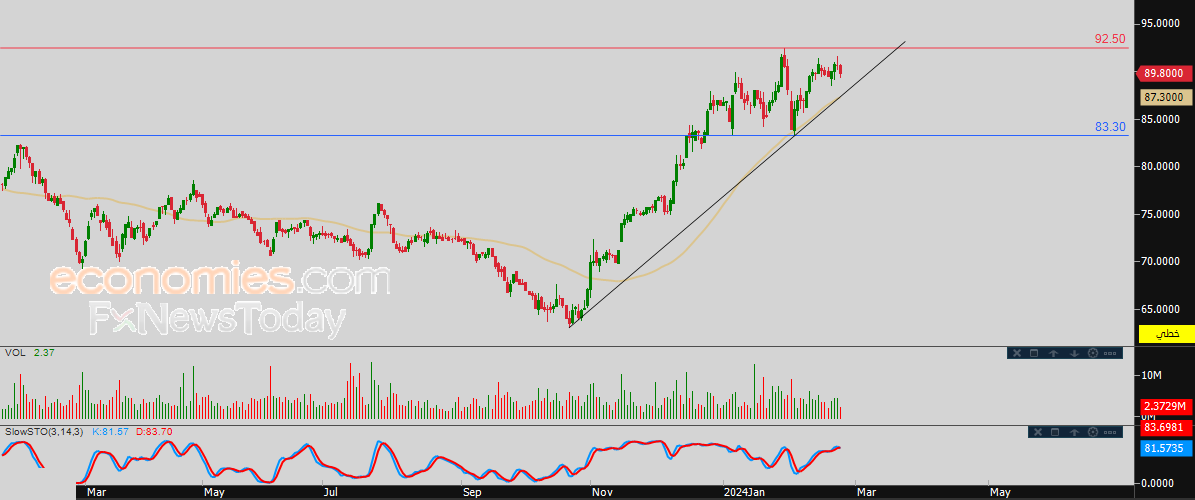
Task: Click the Sep date axis label
Action: [x=473, y=492]
